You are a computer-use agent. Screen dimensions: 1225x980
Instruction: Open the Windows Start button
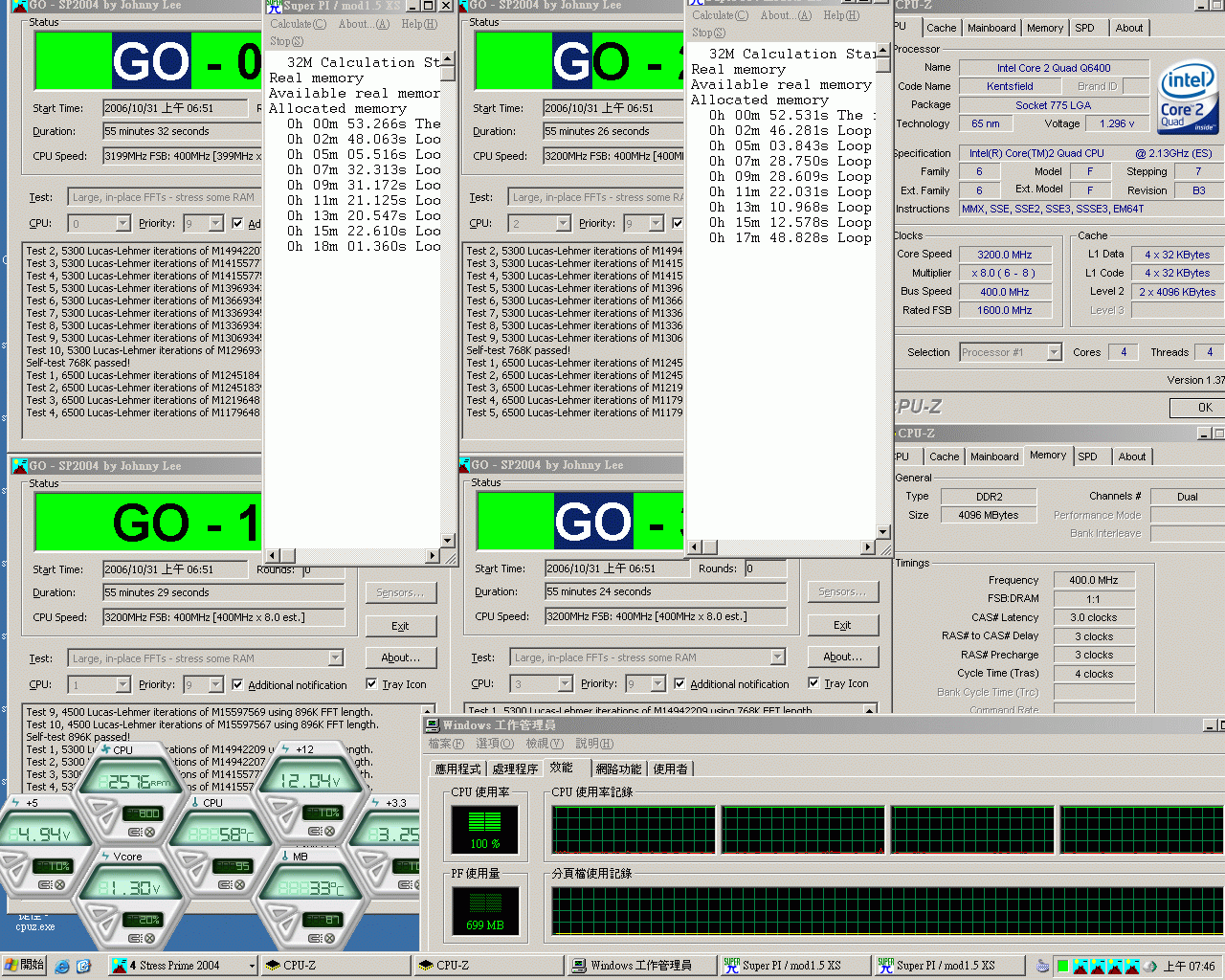pos(24,966)
